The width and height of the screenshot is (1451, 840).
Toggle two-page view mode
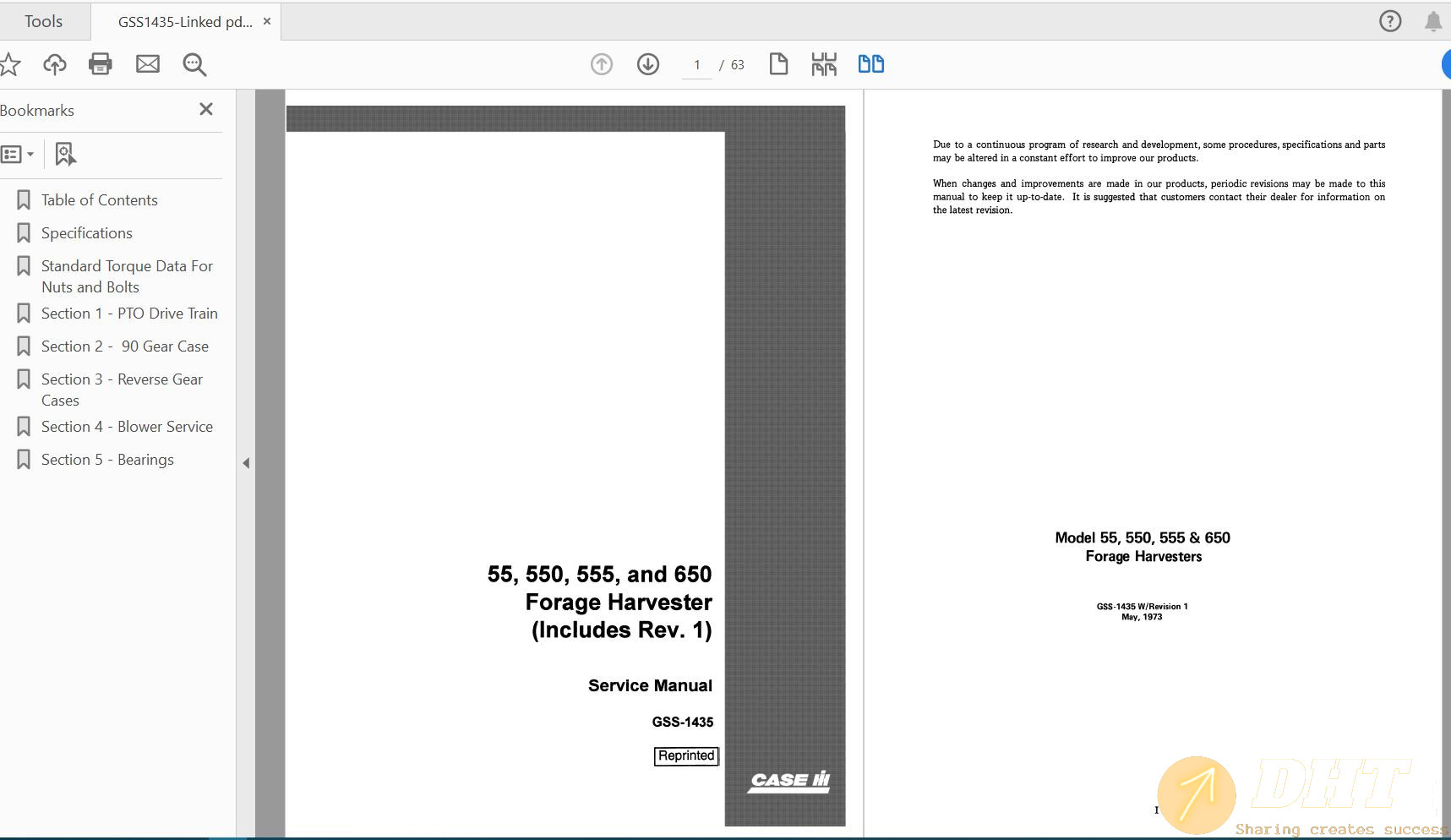point(870,64)
